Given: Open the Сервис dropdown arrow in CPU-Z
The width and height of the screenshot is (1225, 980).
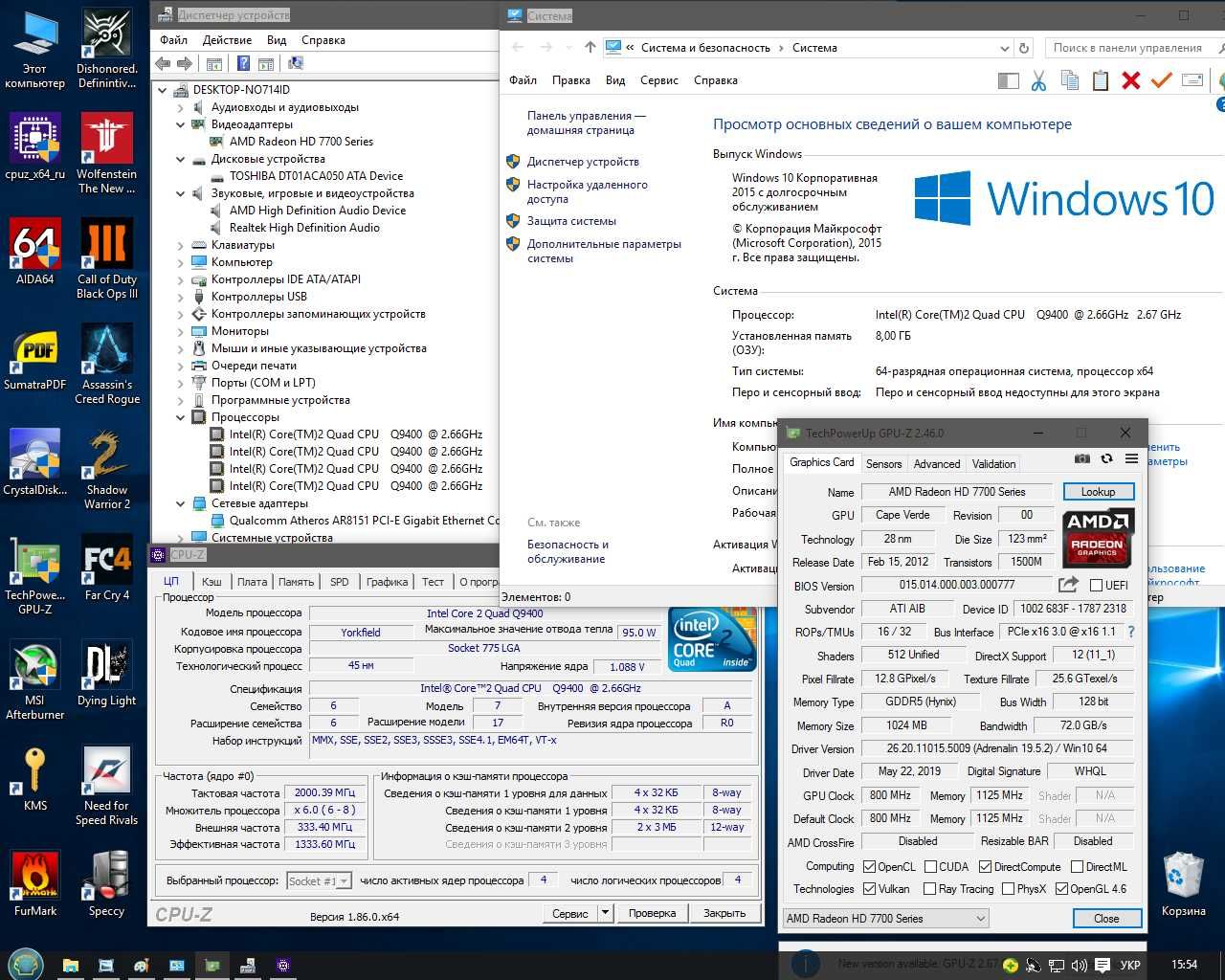Looking at the screenshot, I should pos(605,913).
